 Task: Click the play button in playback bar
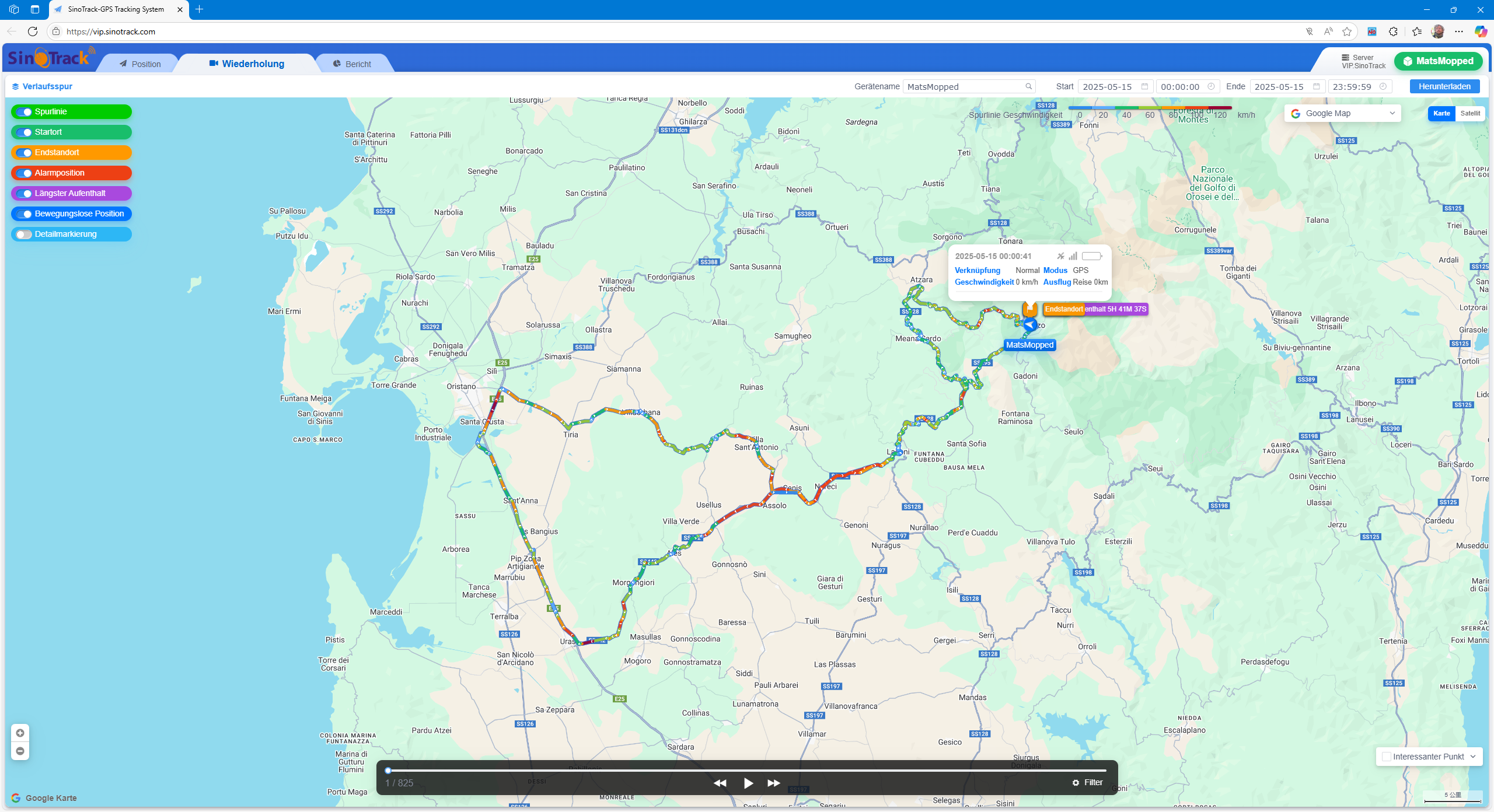pyautogui.click(x=748, y=783)
